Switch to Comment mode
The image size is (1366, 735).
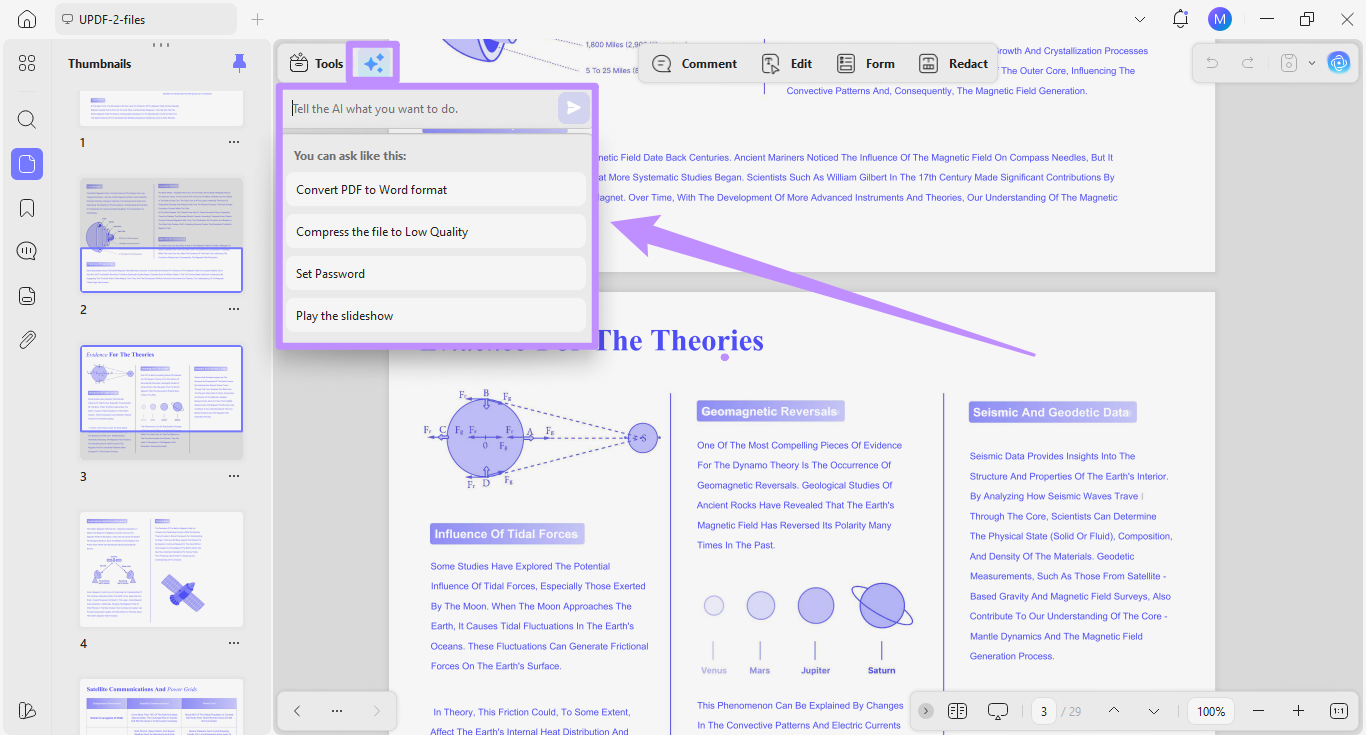point(694,63)
